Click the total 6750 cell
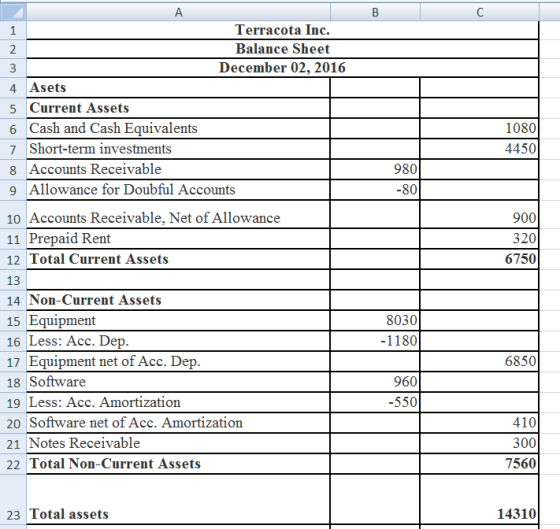This screenshot has height=529, width=560. pyautogui.click(x=479, y=259)
